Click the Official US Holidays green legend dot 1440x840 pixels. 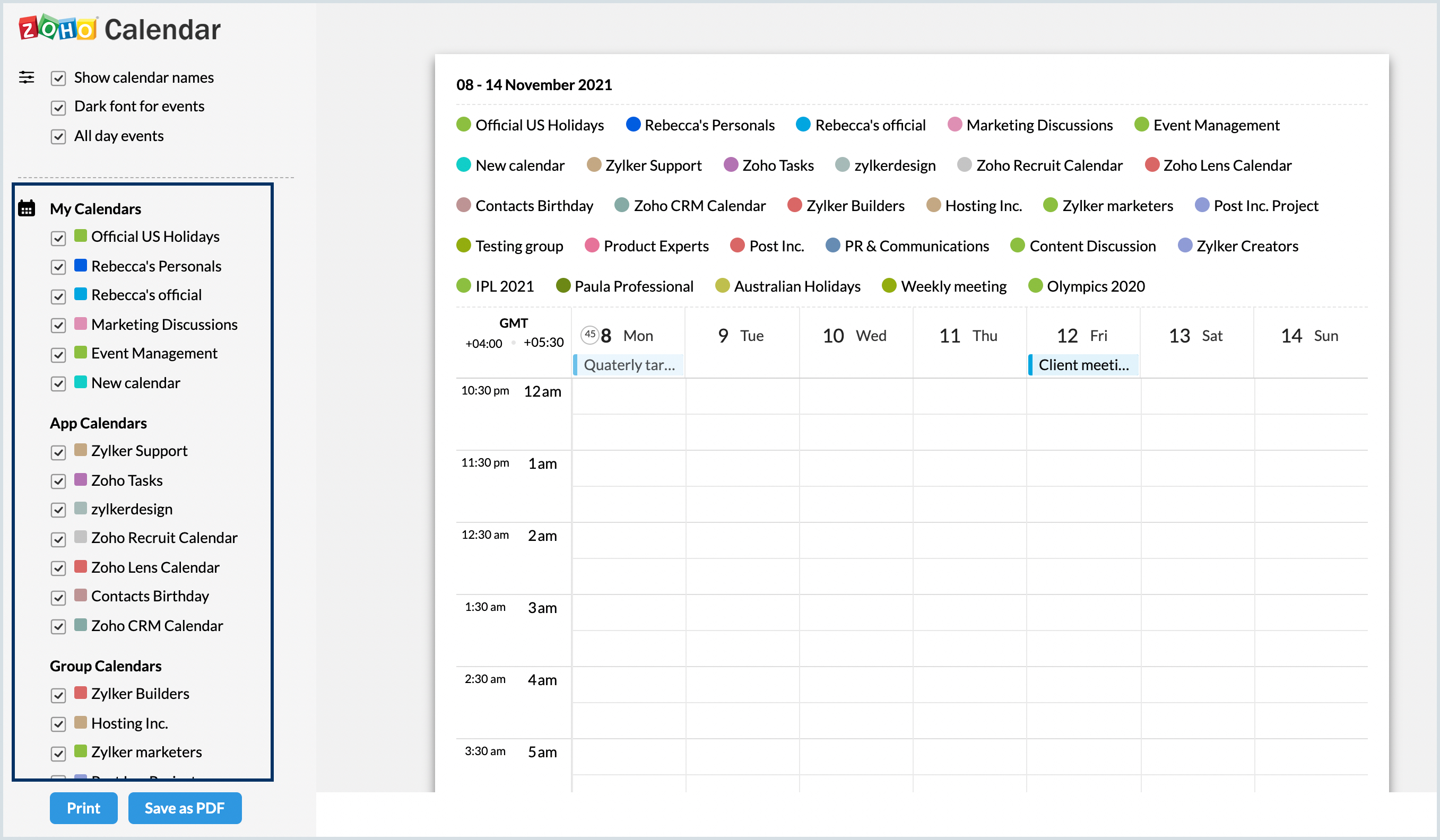[x=463, y=125]
